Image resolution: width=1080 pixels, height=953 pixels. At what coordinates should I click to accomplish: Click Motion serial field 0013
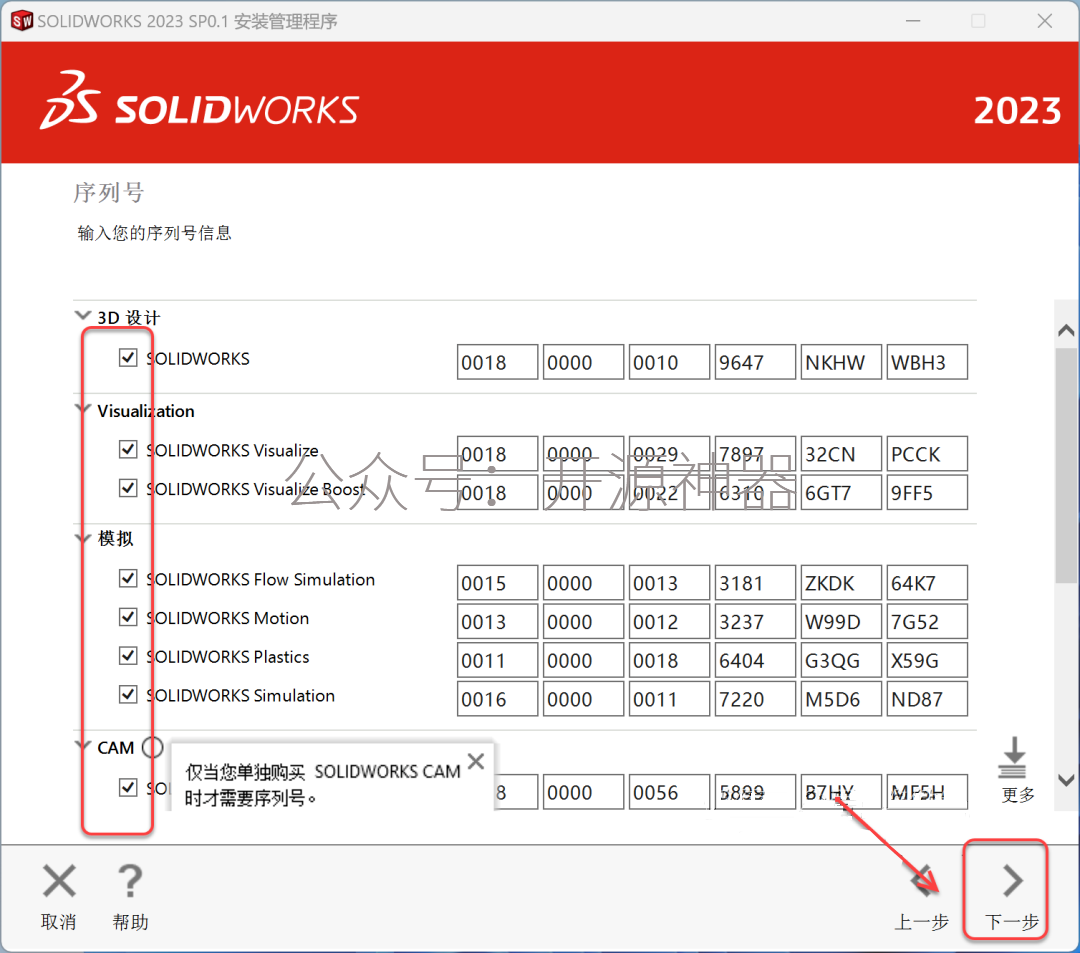(497, 621)
